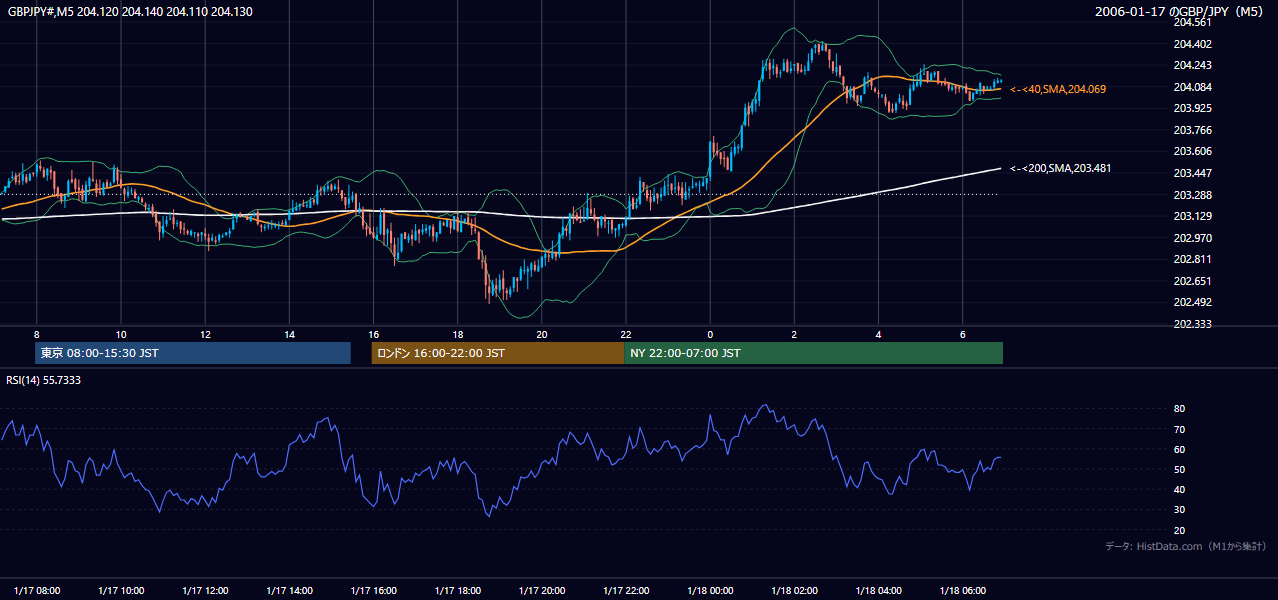
Task: Click RSI level 70 on the axis
Action: [x=1179, y=429]
